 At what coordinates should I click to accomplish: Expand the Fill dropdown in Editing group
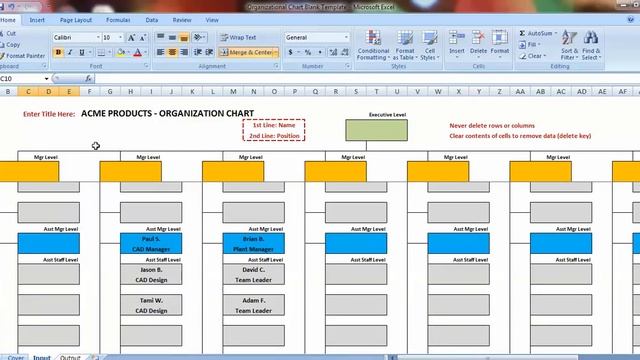[x=539, y=44]
